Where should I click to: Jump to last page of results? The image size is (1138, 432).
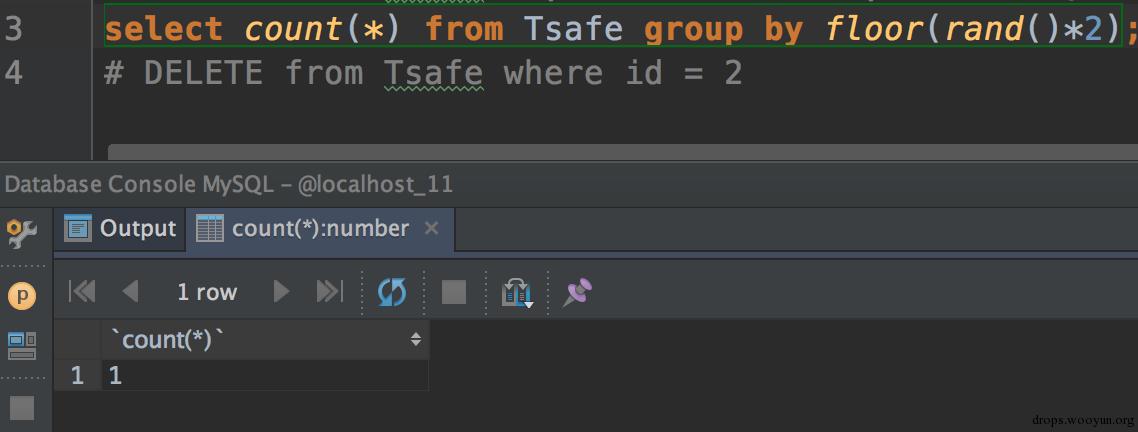329,292
